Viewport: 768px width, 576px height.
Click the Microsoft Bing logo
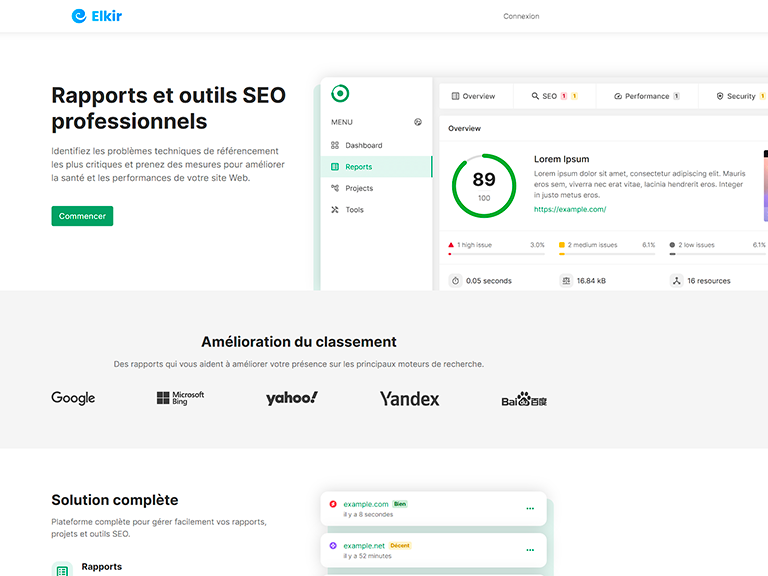pos(180,398)
